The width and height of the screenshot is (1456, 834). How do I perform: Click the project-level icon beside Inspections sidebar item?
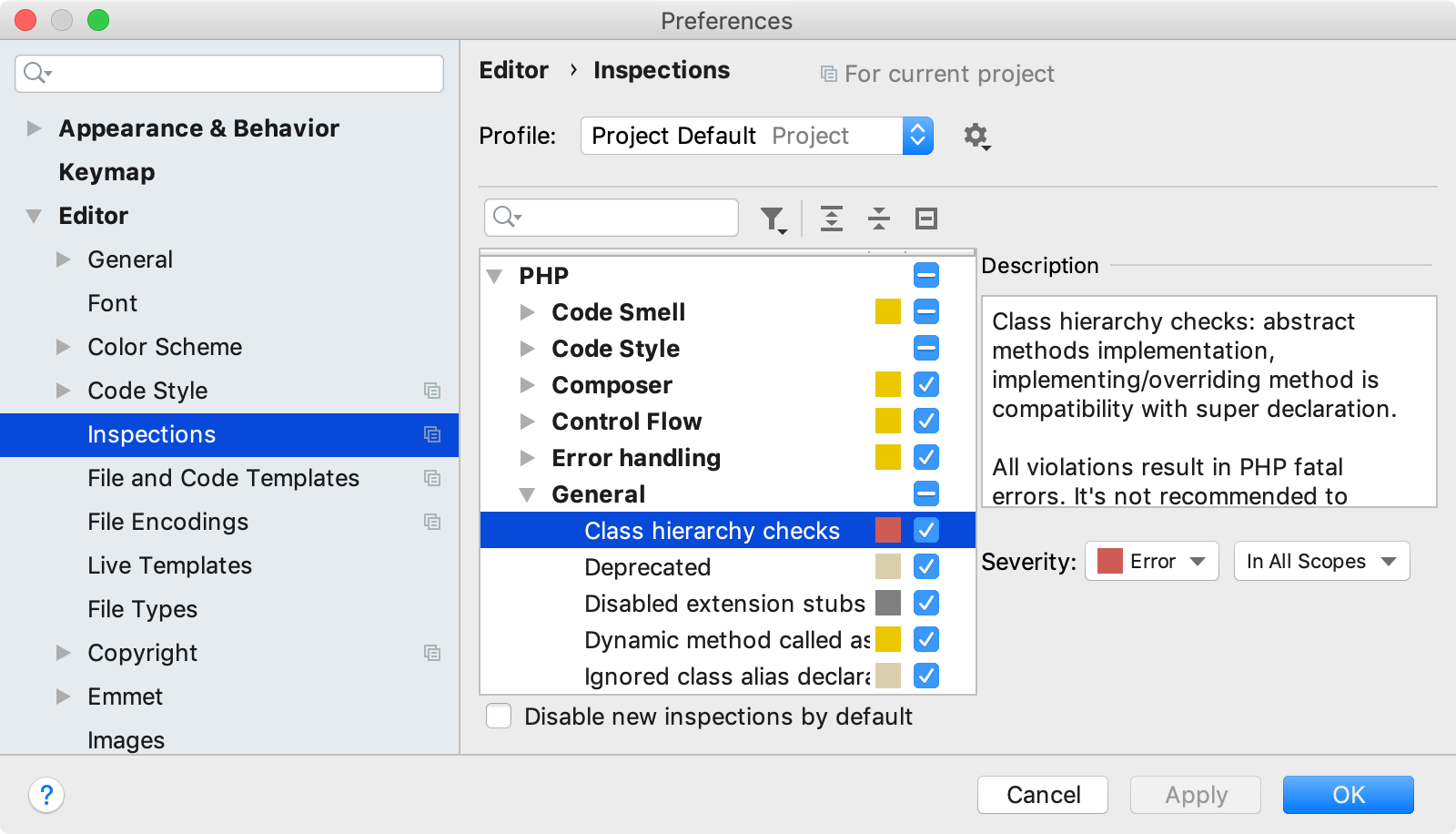432,434
